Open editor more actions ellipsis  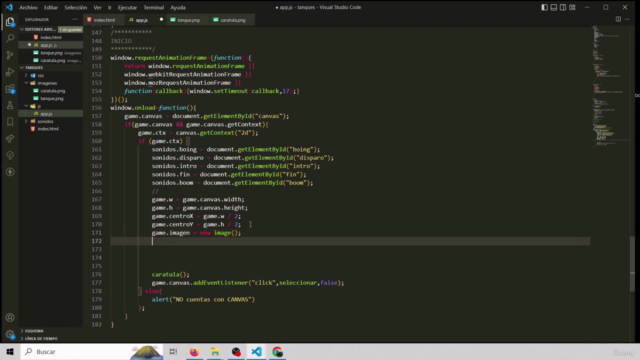627,19
